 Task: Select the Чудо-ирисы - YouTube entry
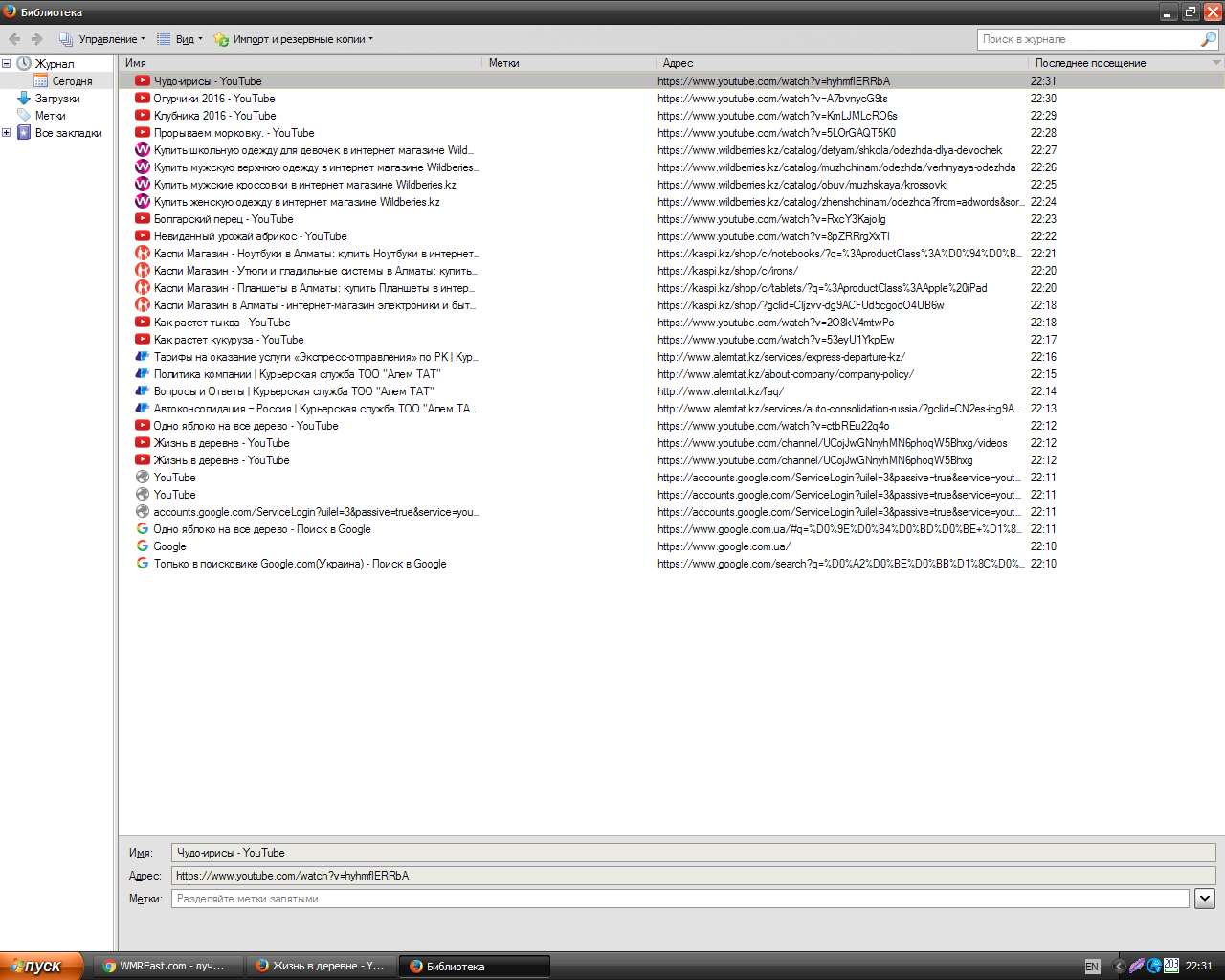click(x=672, y=81)
